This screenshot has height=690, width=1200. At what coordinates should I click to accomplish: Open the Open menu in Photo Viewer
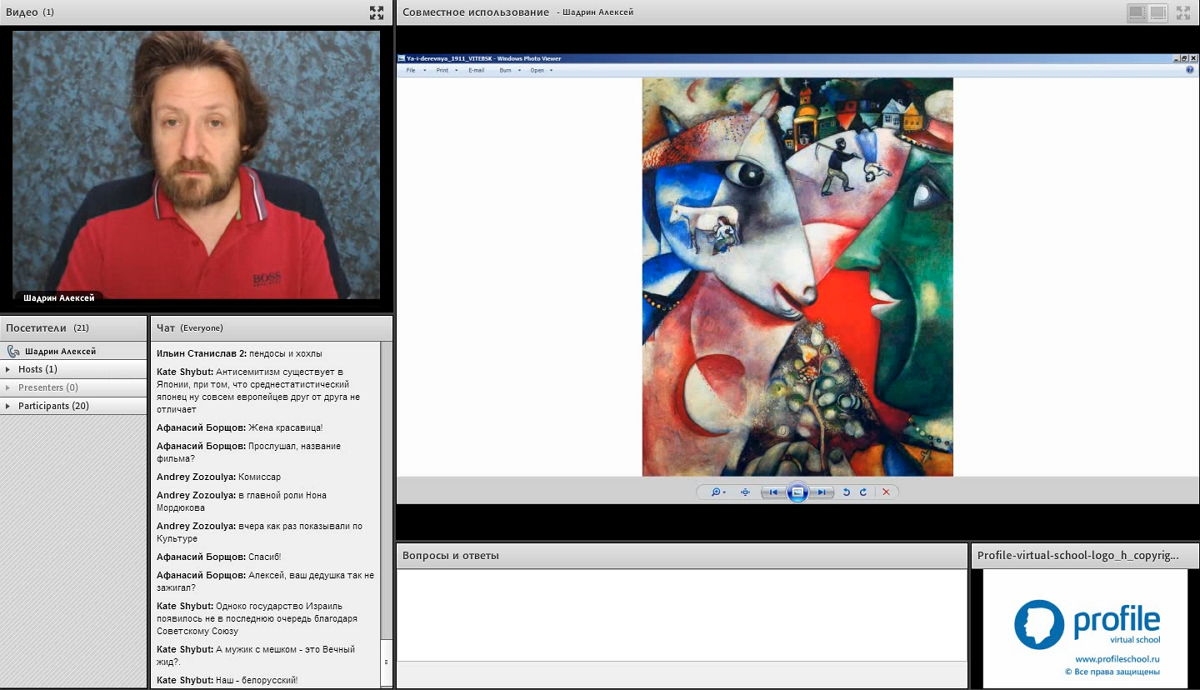point(539,70)
